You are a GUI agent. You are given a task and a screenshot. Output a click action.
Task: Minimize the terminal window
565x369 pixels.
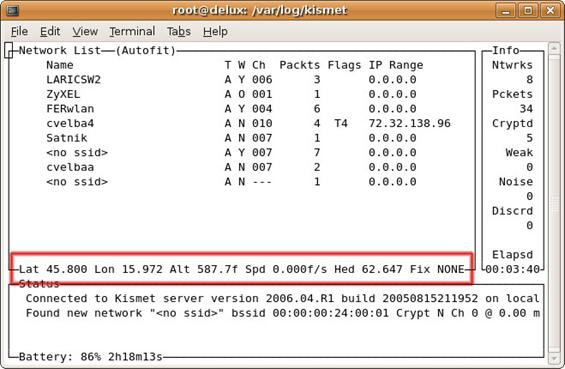coord(506,10)
